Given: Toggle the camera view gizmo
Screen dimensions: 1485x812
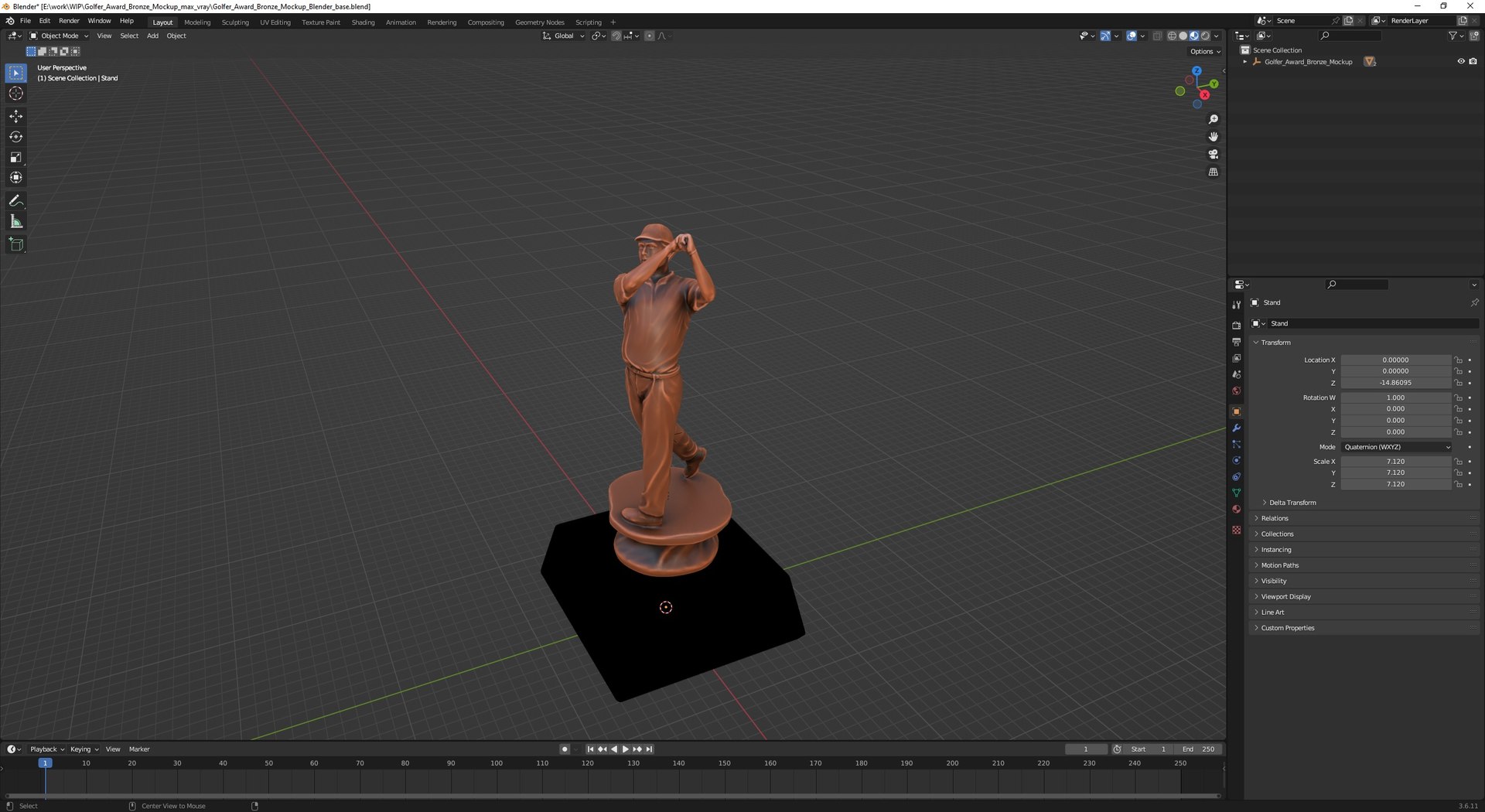Looking at the screenshot, I should tap(1213, 155).
